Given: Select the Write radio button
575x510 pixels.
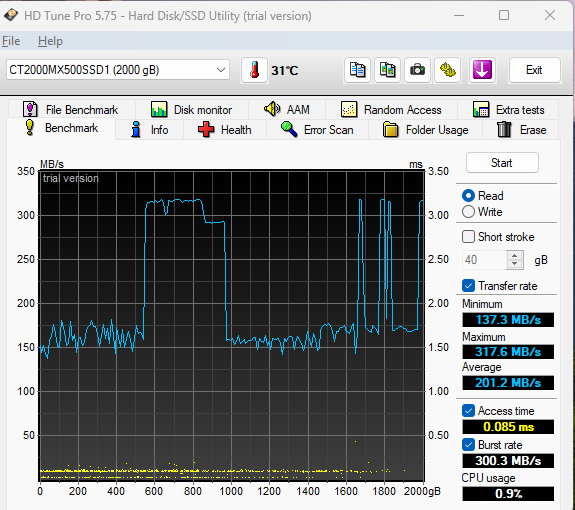Looking at the screenshot, I should point(468,212).
